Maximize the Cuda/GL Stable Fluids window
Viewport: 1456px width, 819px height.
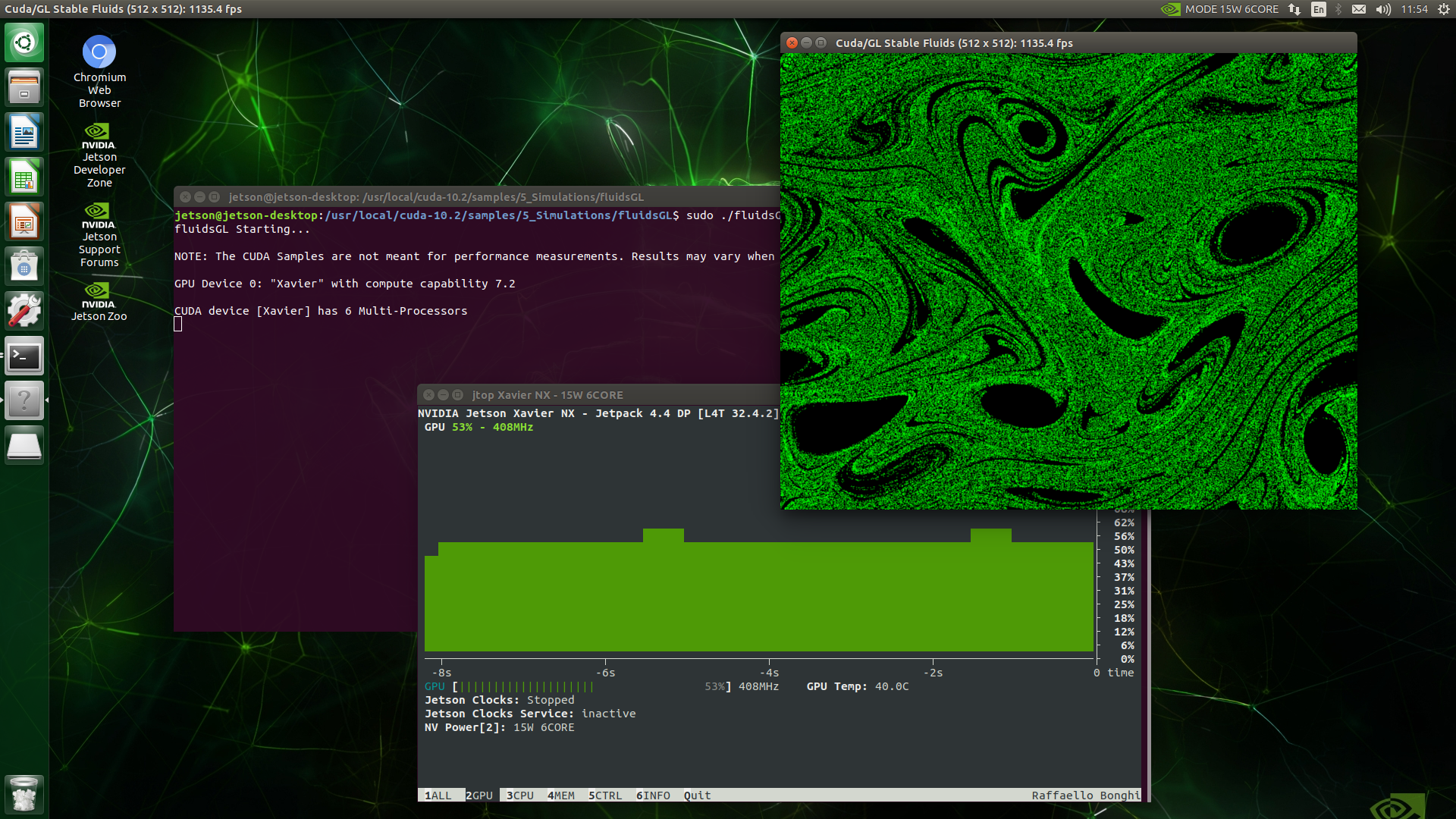pos(821,43)
